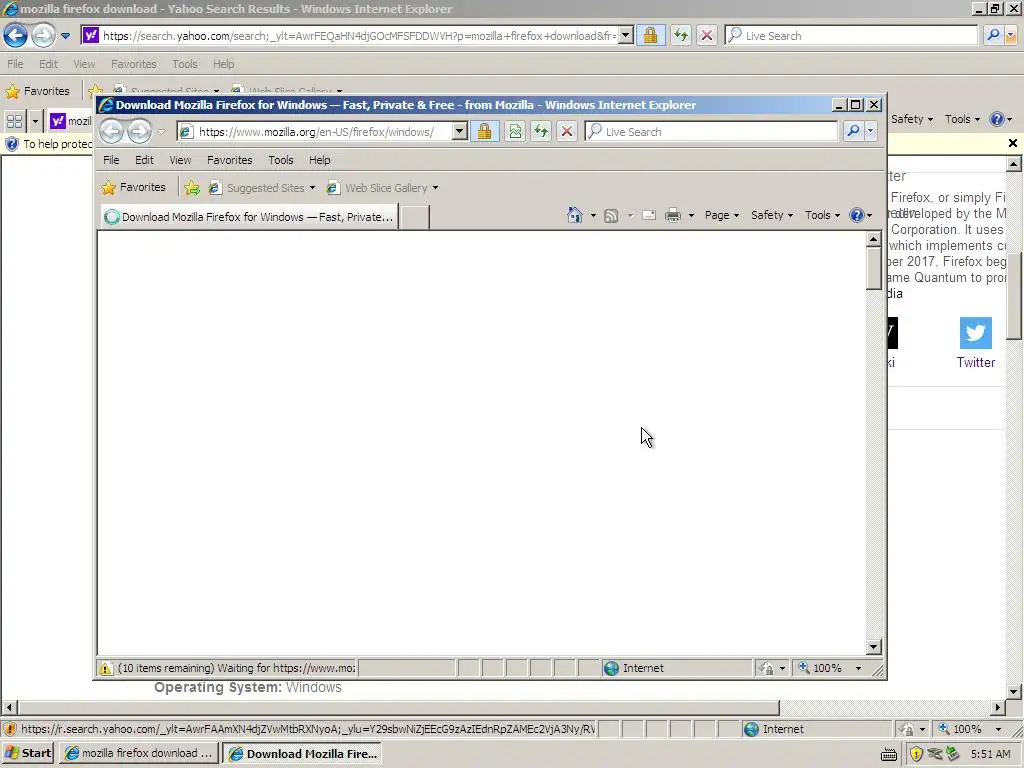This screenshot has width=1024, height=768.
Task: Open address bar dropdown in front window
Action: click(x=459, y=131)
